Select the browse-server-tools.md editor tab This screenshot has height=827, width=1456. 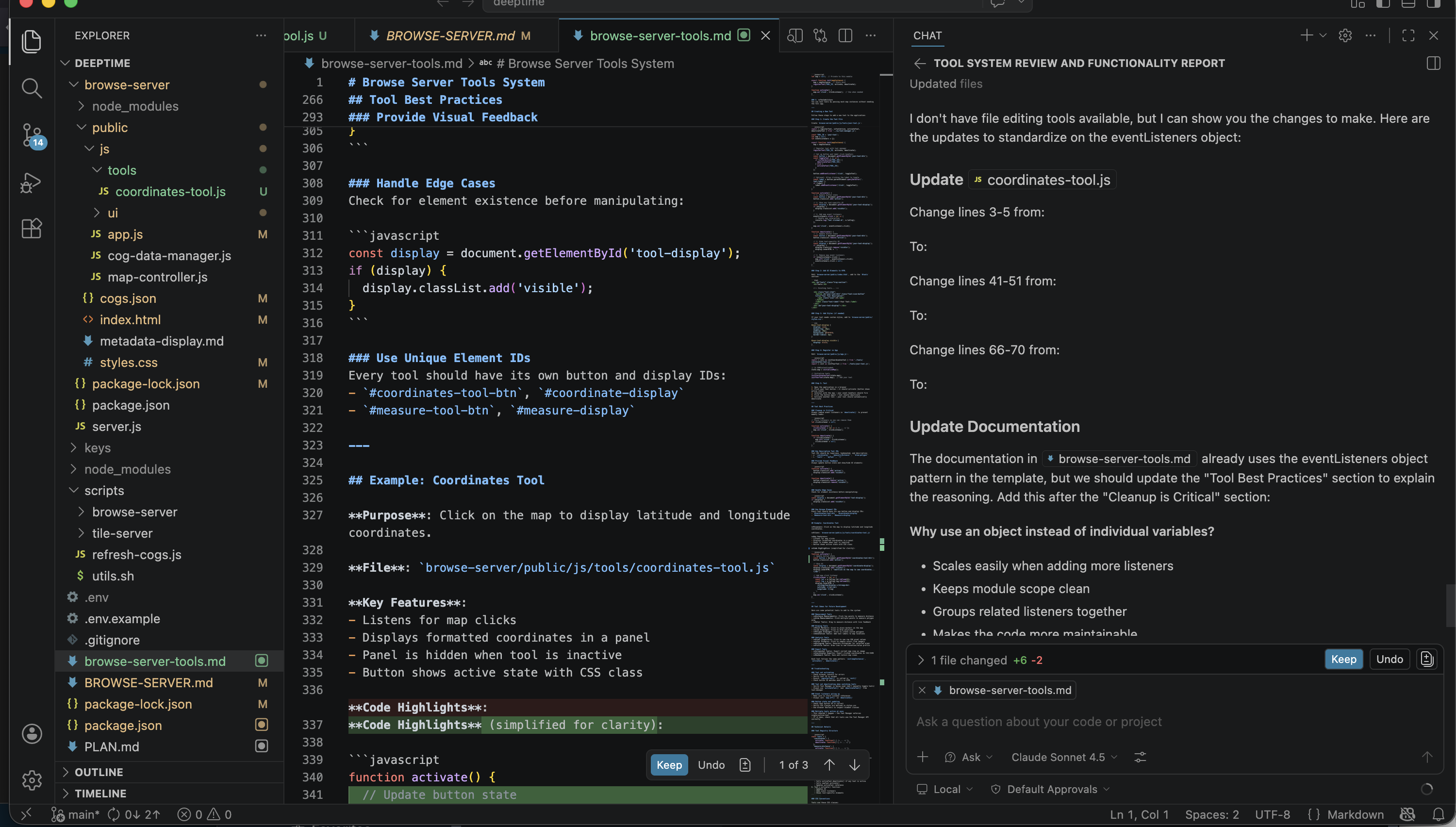(x=660, y=35)
